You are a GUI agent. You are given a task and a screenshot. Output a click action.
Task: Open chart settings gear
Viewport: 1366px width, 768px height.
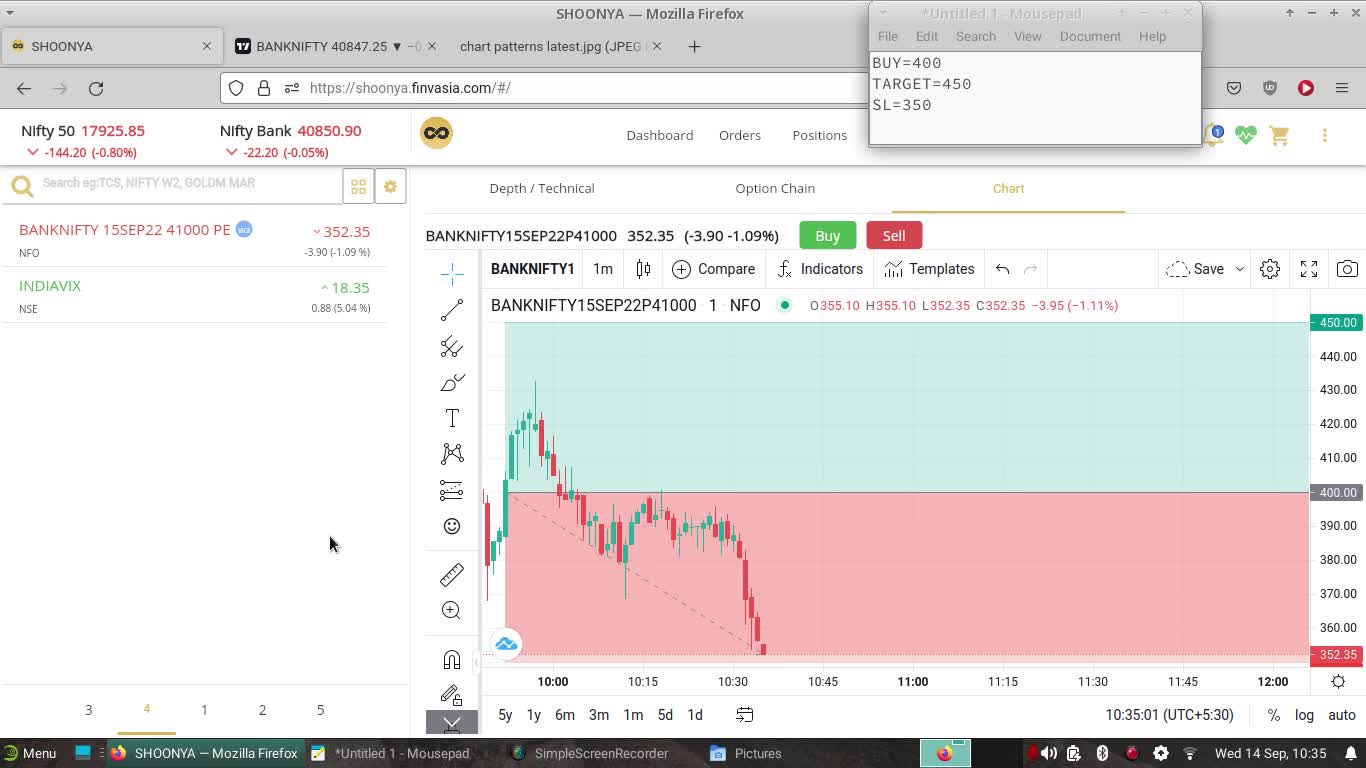pyautogui.click(x=1270, y=269)
